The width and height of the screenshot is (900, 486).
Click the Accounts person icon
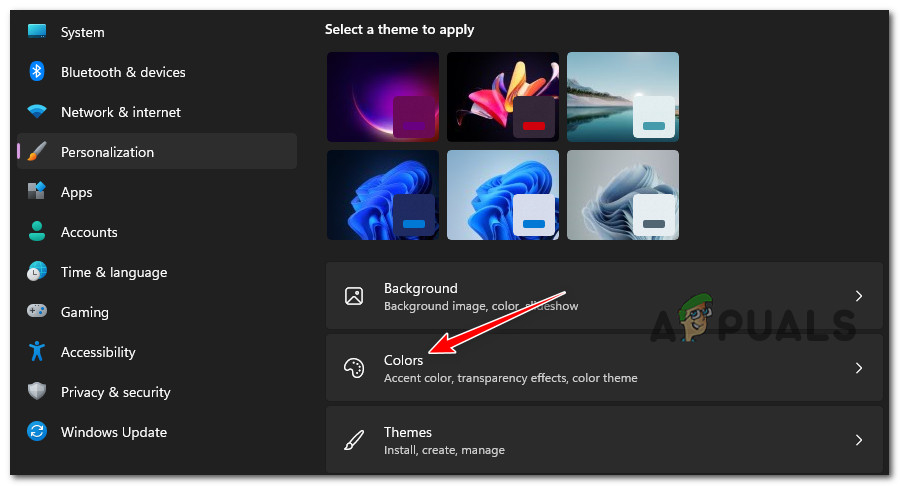(37, 232)
